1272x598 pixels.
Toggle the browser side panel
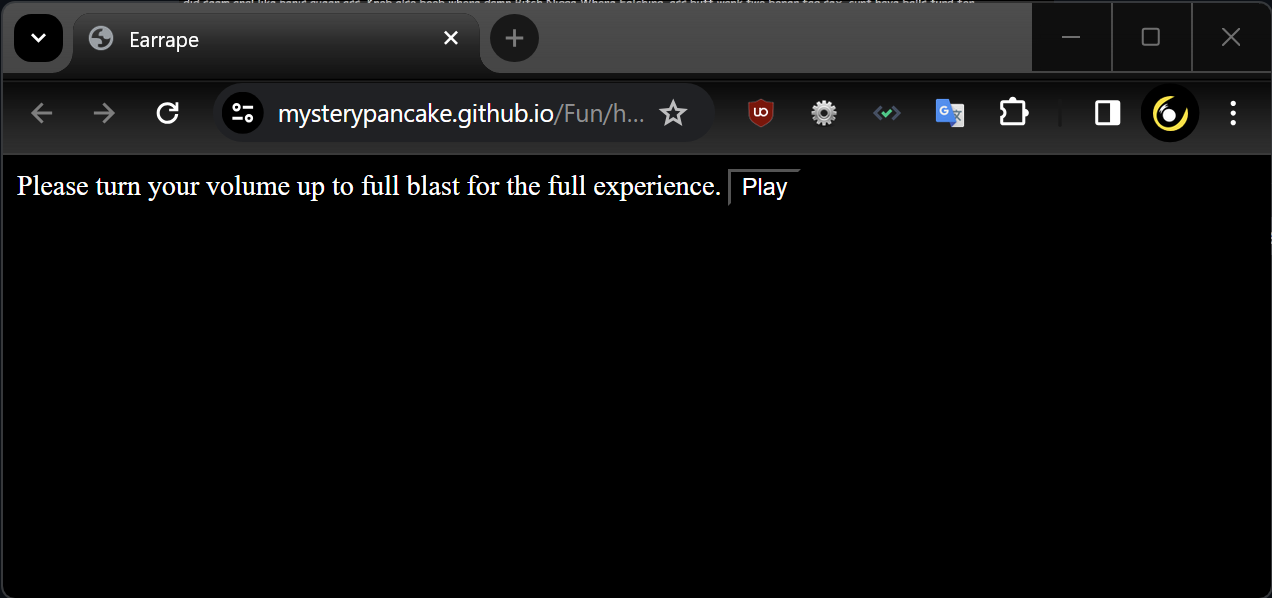[x=1107, y=113]
